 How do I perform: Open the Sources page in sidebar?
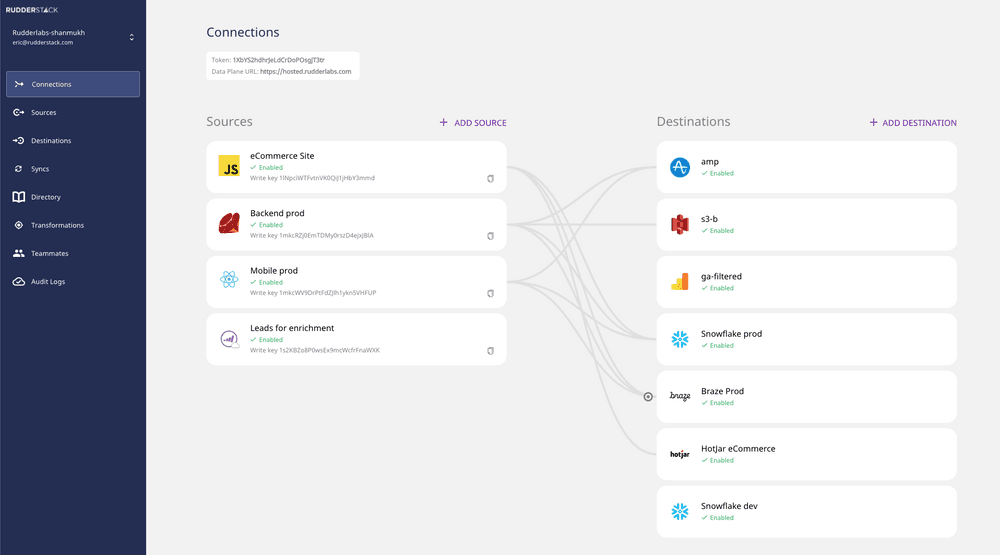pyautogui.click(x=43, y=113)
